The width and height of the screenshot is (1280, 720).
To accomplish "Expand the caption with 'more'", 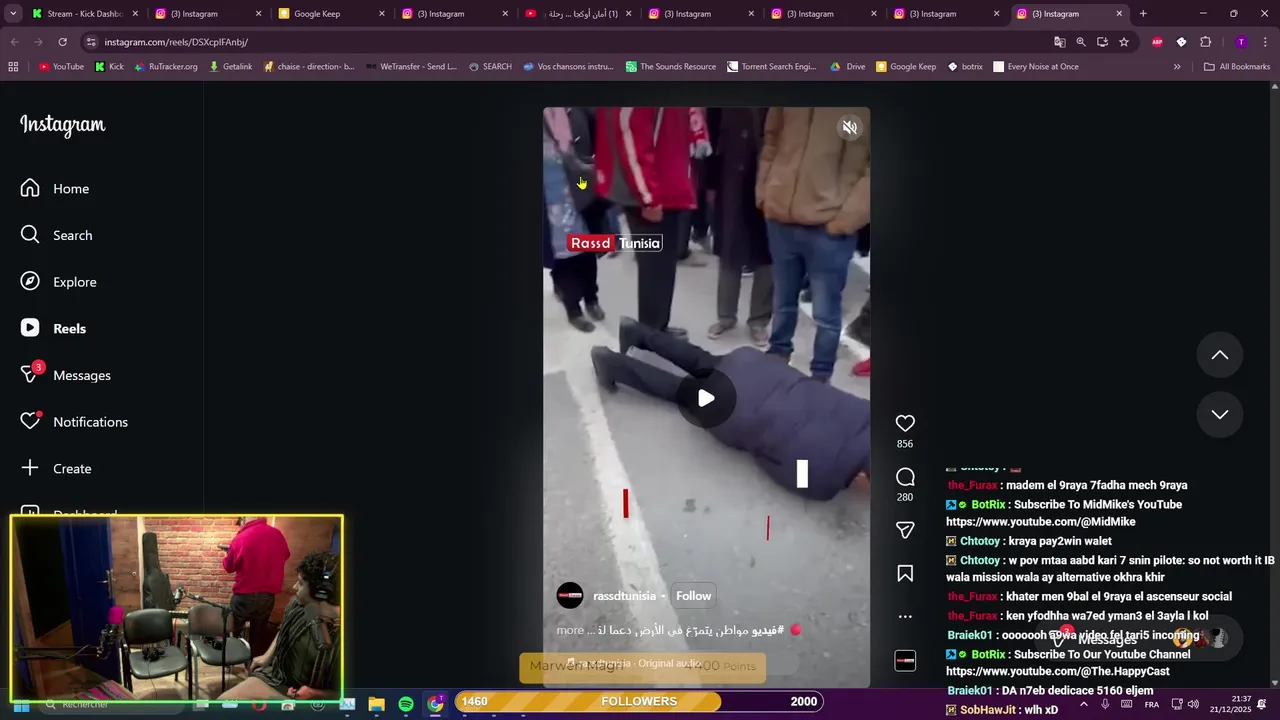I will click(570, 630).
